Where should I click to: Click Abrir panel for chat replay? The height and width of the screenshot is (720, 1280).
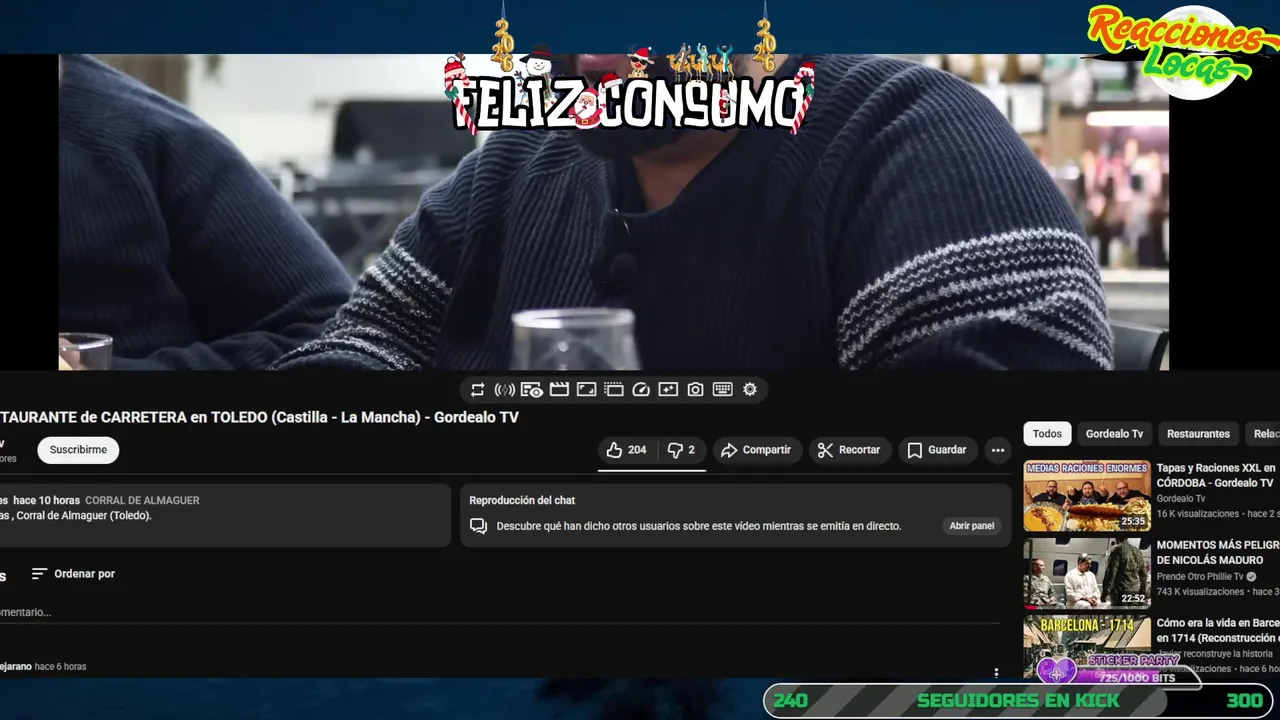pyautogui.click(x=972, y=526)
